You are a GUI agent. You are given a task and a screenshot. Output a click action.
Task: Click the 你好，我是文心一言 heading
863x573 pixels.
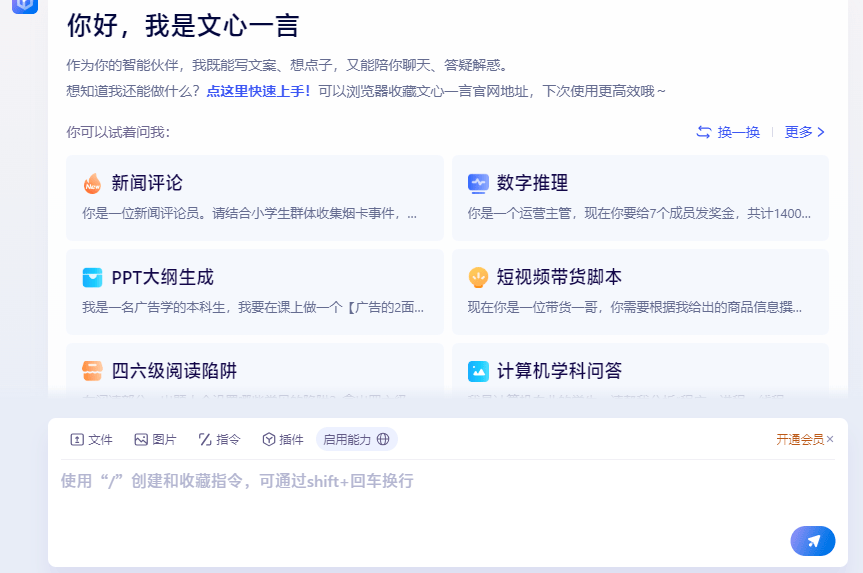183,26
